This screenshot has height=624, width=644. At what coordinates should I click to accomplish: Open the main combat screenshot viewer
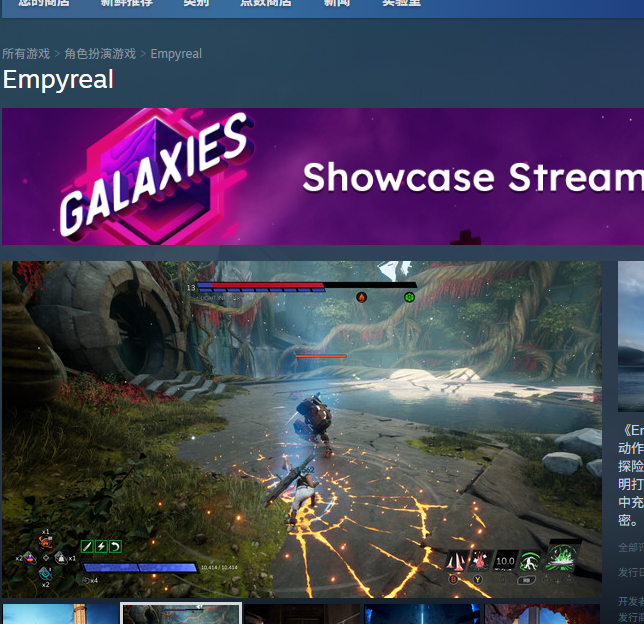pyautogui.click(x=302, y=429)
